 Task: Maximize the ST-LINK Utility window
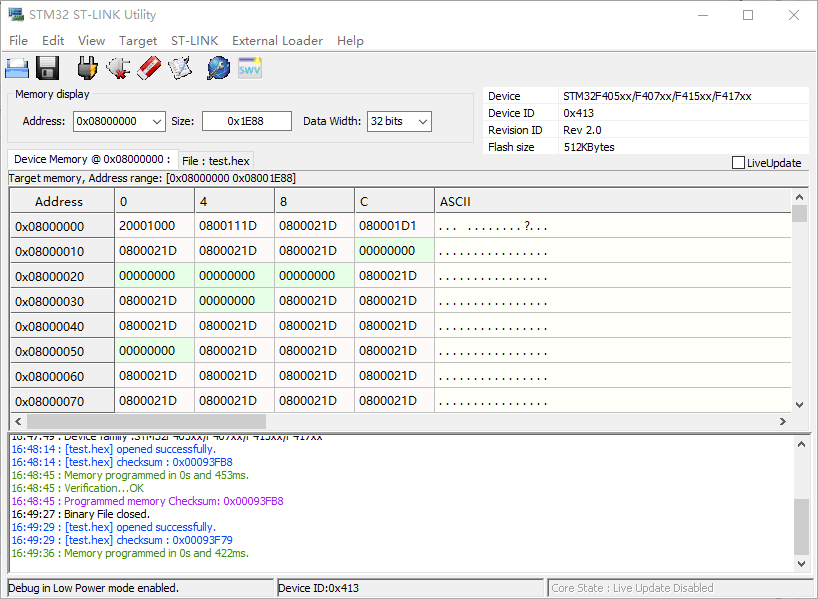(x=748, y=15)
